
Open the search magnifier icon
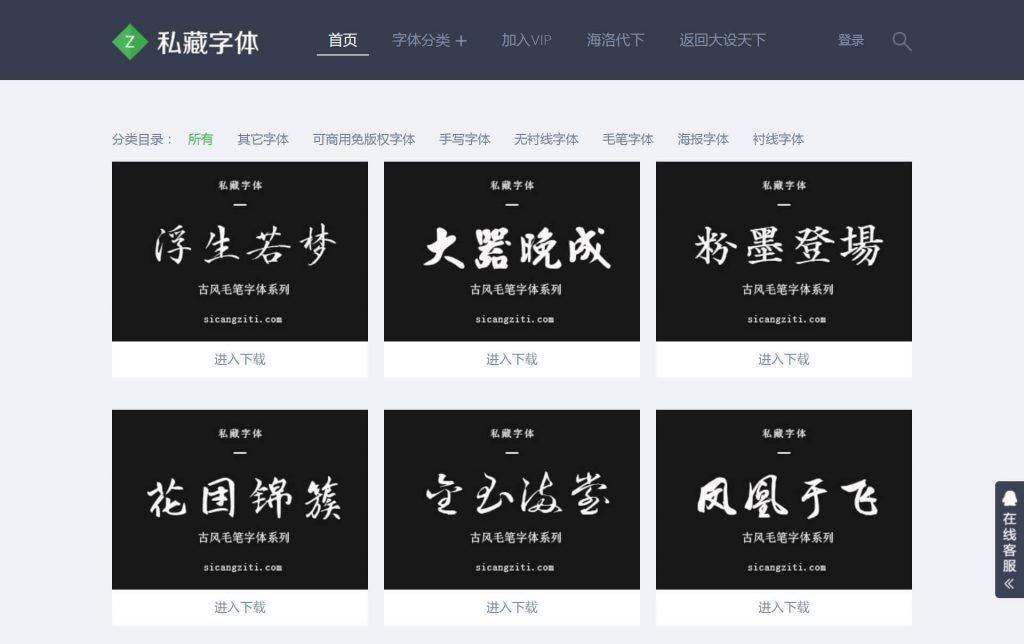click(x=901, y=41)
